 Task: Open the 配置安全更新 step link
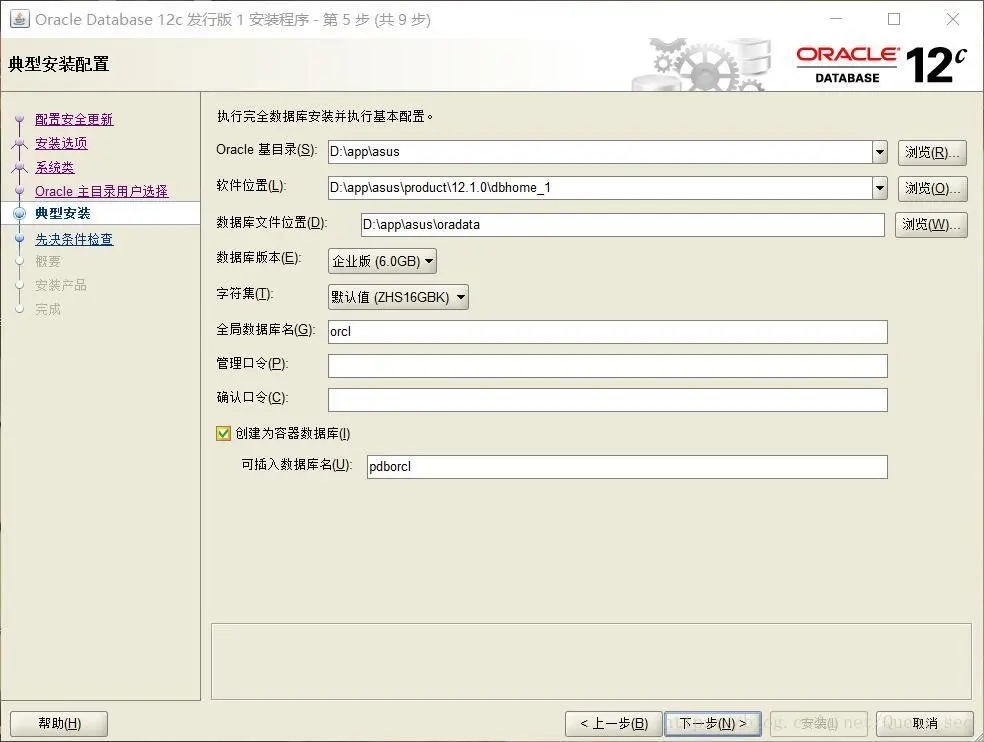(x=74, y=119)
